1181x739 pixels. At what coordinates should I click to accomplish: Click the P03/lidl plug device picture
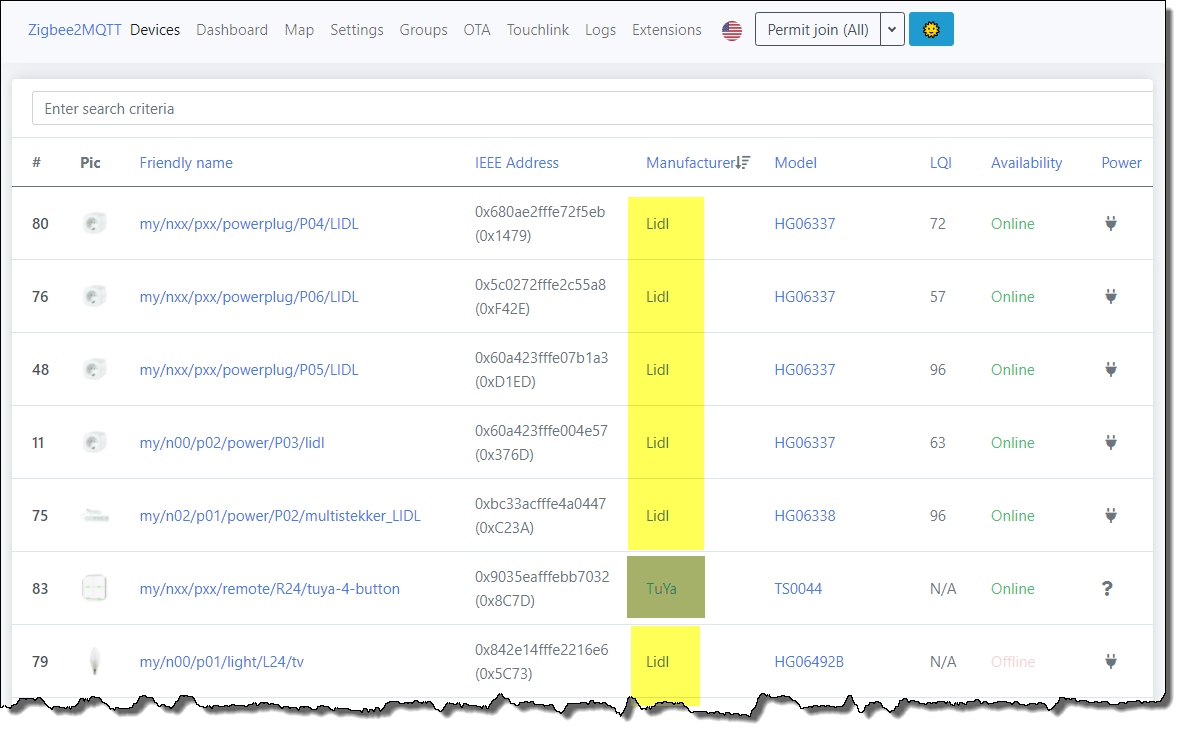(x=94, y=442)
